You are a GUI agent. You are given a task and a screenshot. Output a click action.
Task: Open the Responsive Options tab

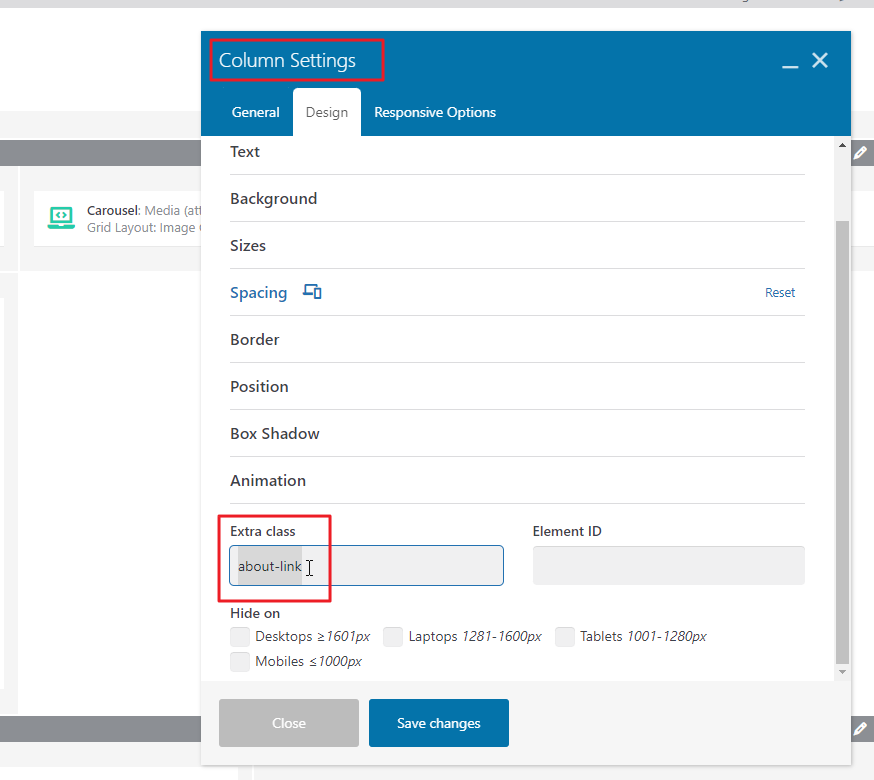[435, 112]
